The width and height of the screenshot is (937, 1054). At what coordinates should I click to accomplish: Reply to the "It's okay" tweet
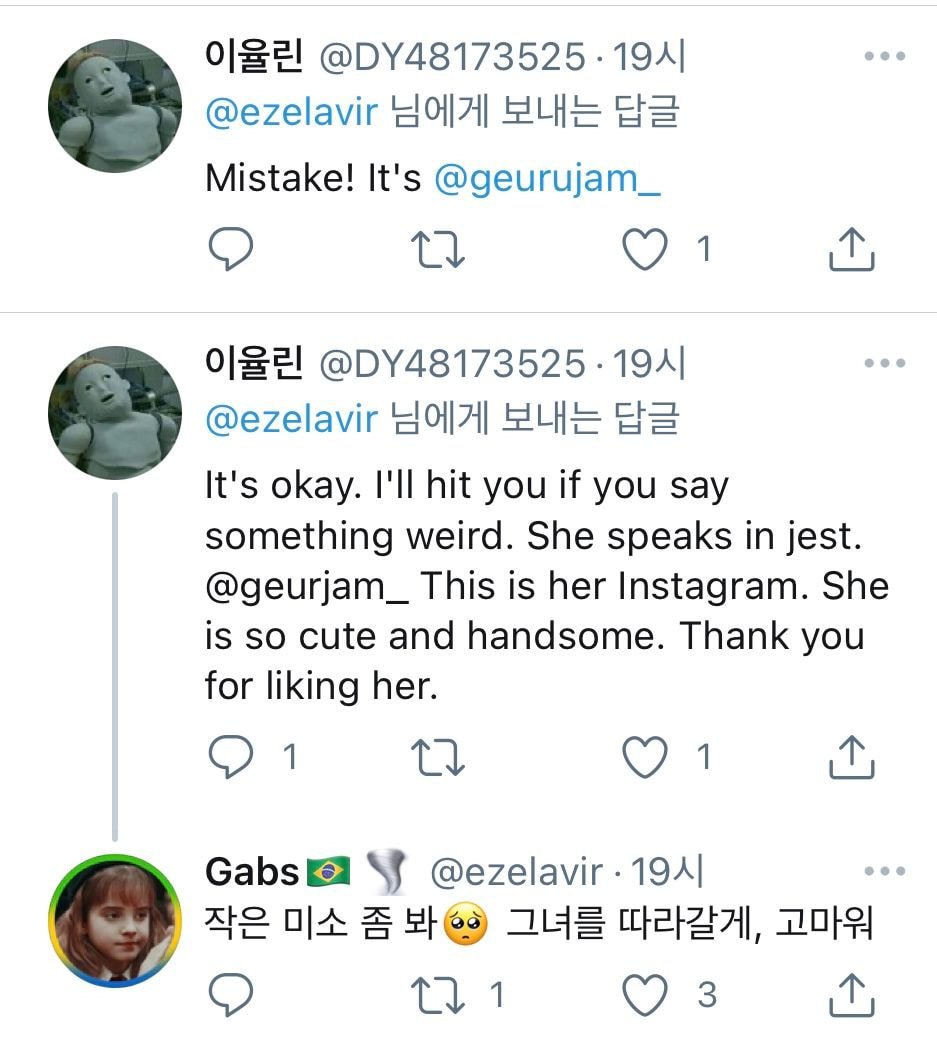pos(230,758)
